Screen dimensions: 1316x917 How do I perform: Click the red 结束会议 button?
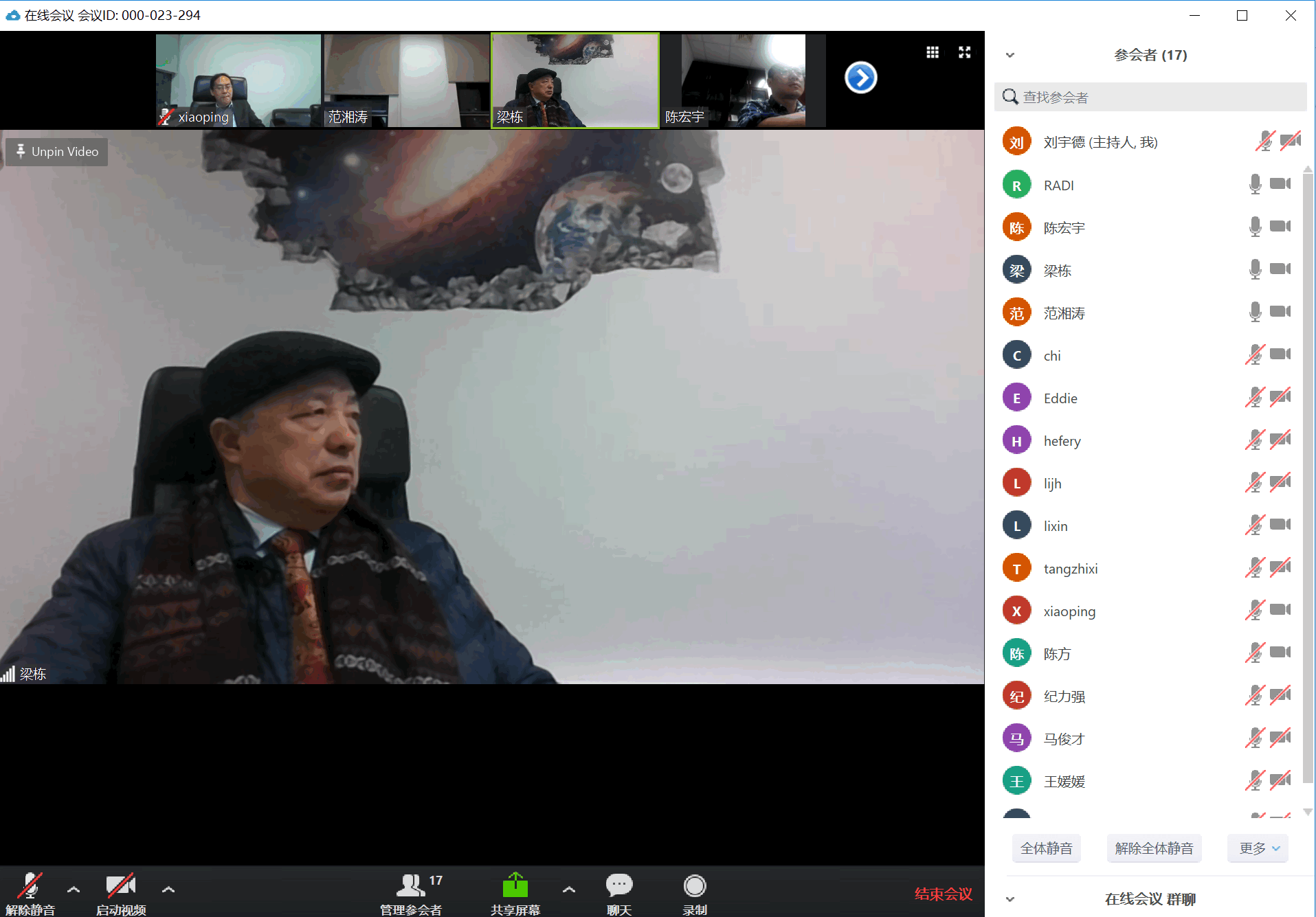click(943, 894)
